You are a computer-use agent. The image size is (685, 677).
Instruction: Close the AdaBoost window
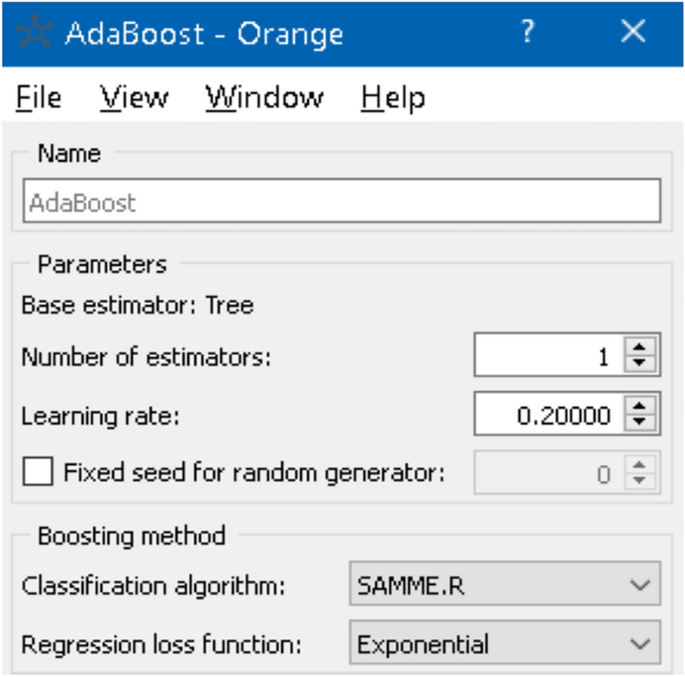(x=633, y=31)
